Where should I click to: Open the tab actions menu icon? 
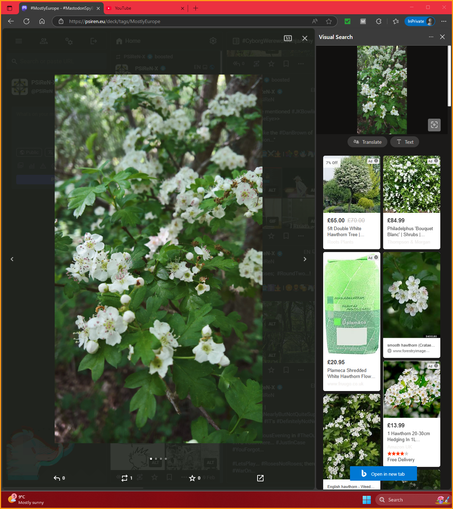coord(10,8)
